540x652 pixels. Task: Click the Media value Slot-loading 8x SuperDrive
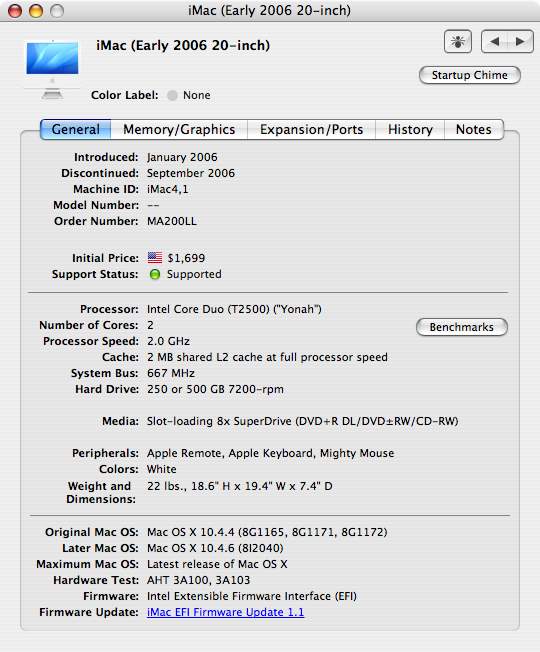[302, 421]
